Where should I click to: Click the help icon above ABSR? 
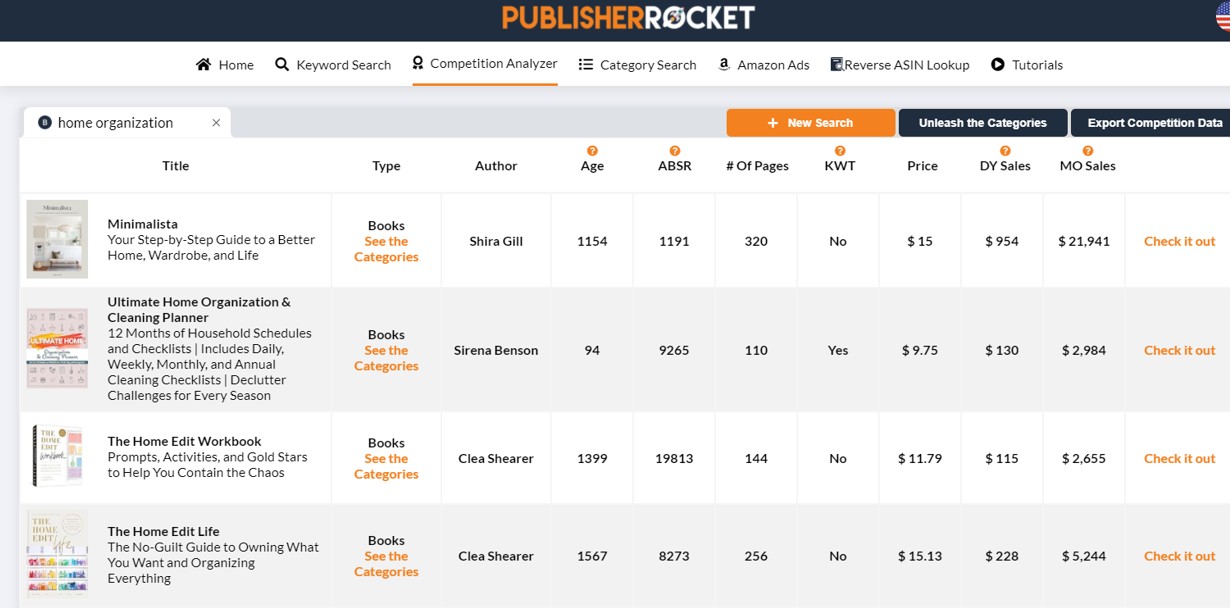pos(675,151)
